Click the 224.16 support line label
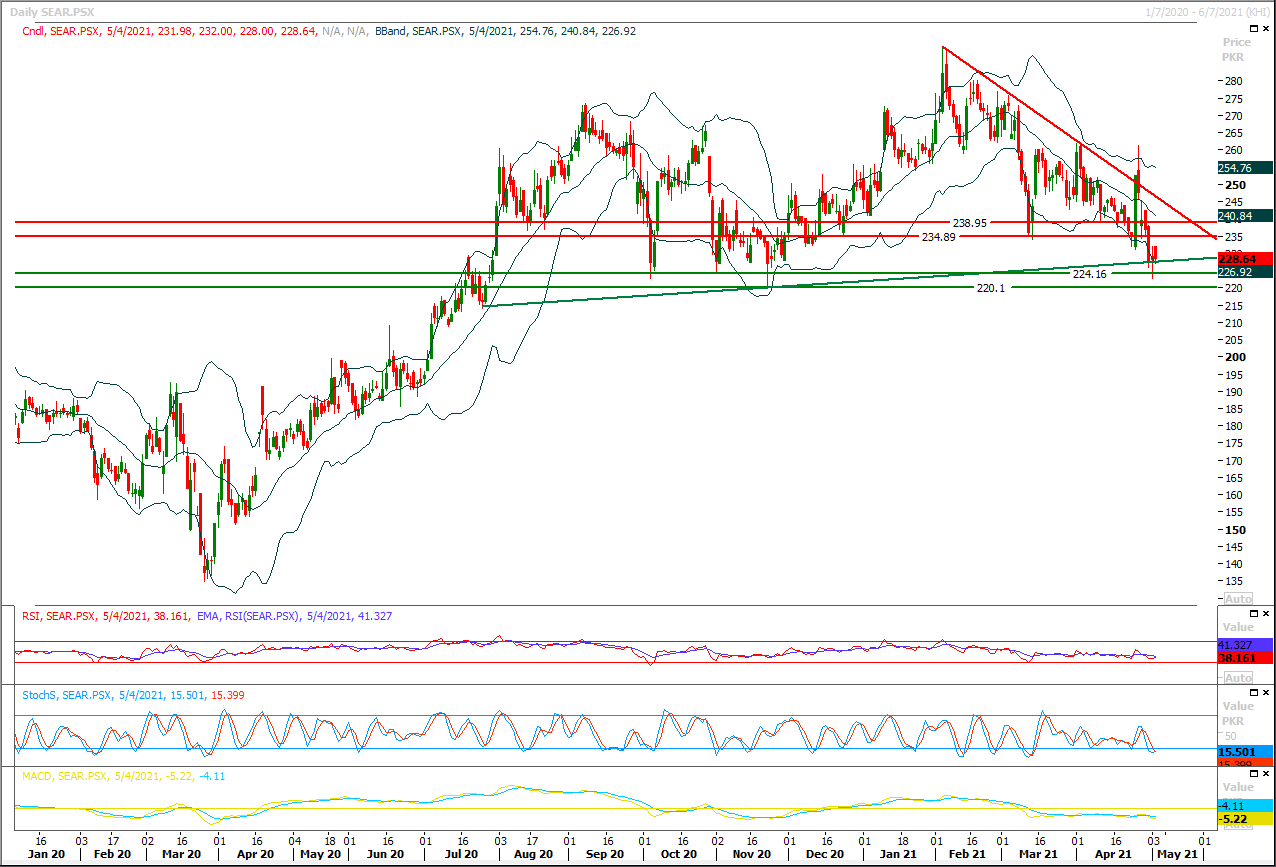 1088,273
